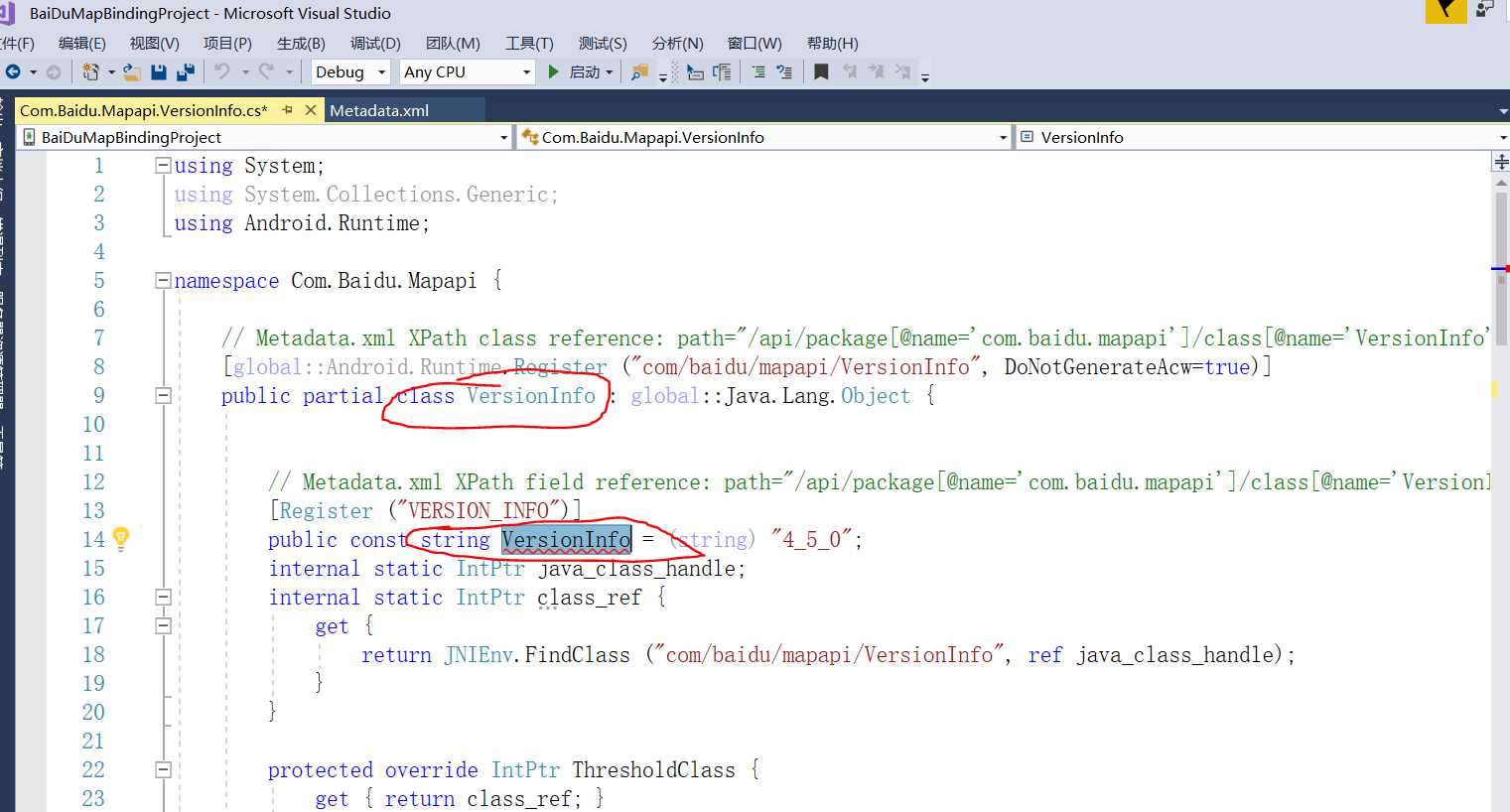1510x812 pixels.
Task: Click the ThresholdClass property name on line 22
Action: [x=653, y=770]
